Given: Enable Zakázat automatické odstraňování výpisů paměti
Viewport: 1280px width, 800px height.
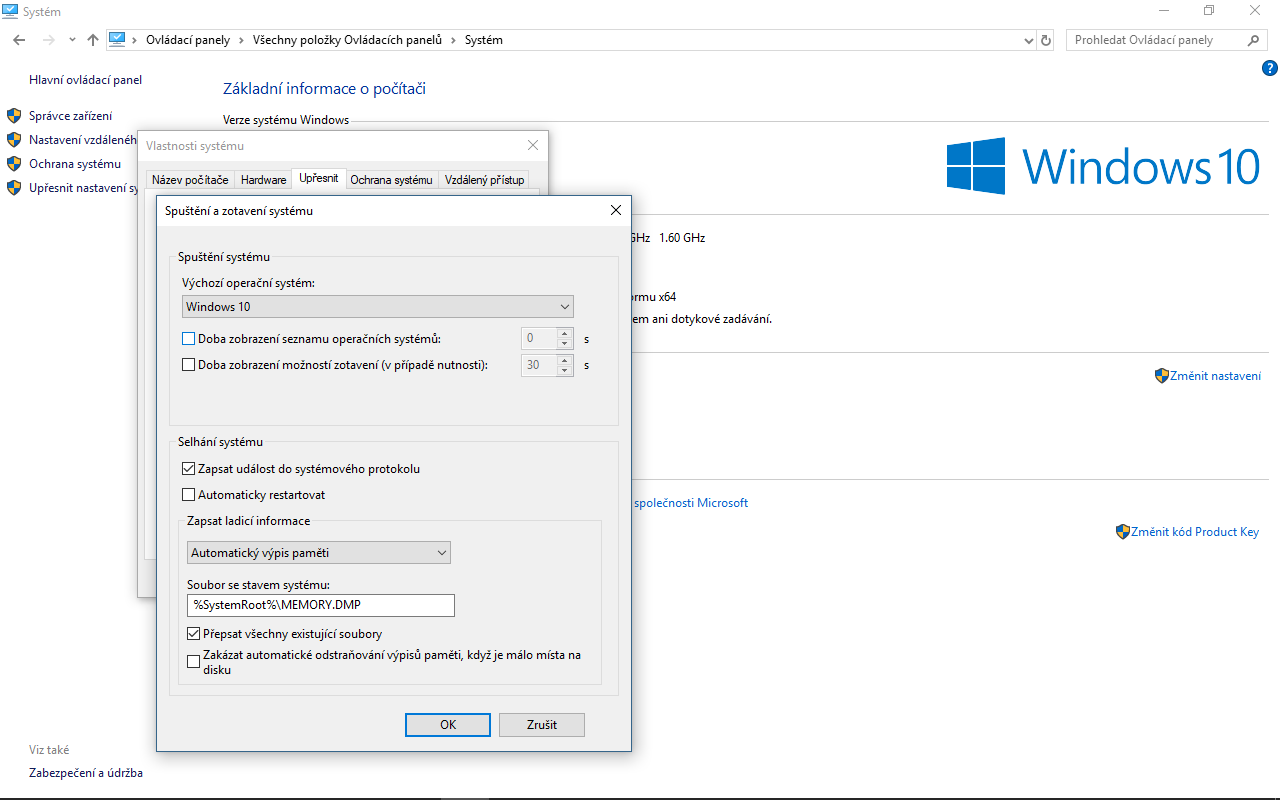Looking at the screenshot, I should tap(194, 662).
